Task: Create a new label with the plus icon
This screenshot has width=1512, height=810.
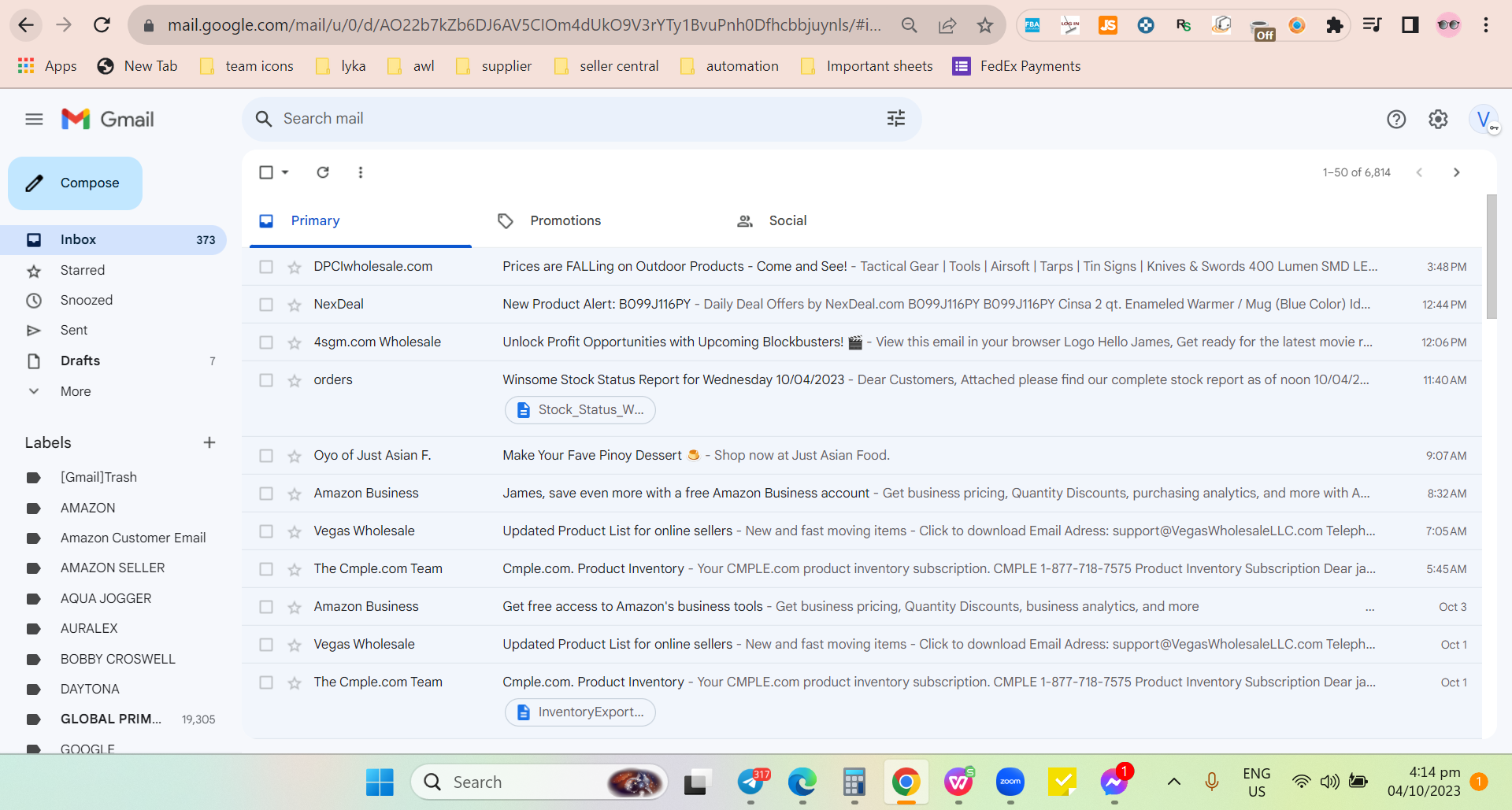Action: pyautogui.click(x=209, y=442)
